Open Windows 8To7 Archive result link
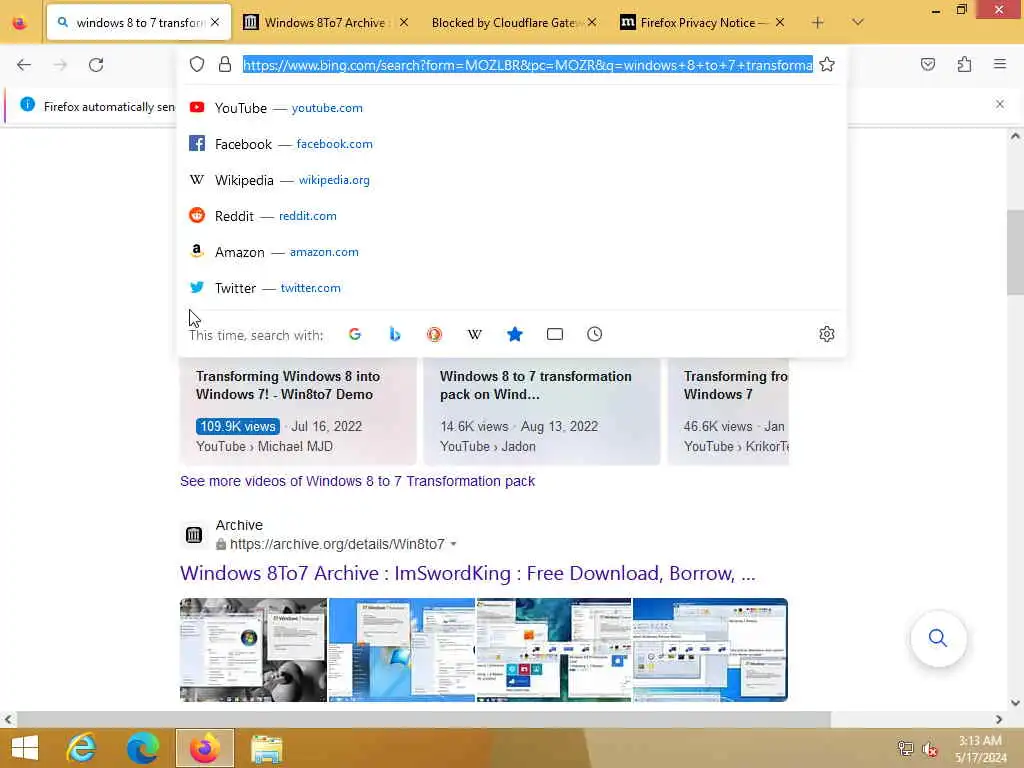 point(468,573)
